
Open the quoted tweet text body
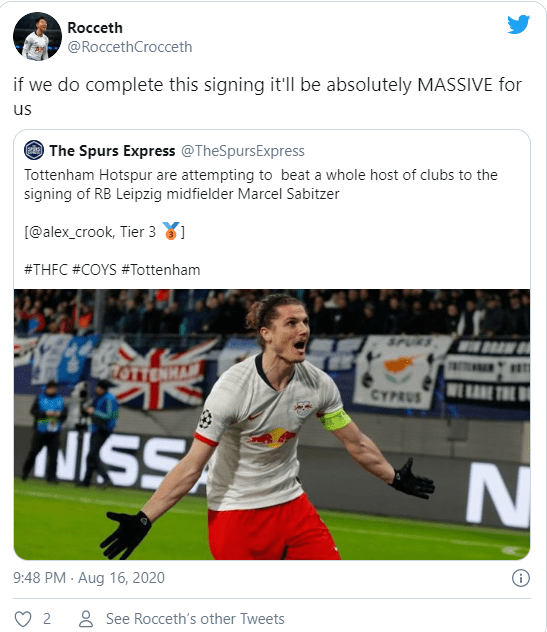(x=261, y=185)
